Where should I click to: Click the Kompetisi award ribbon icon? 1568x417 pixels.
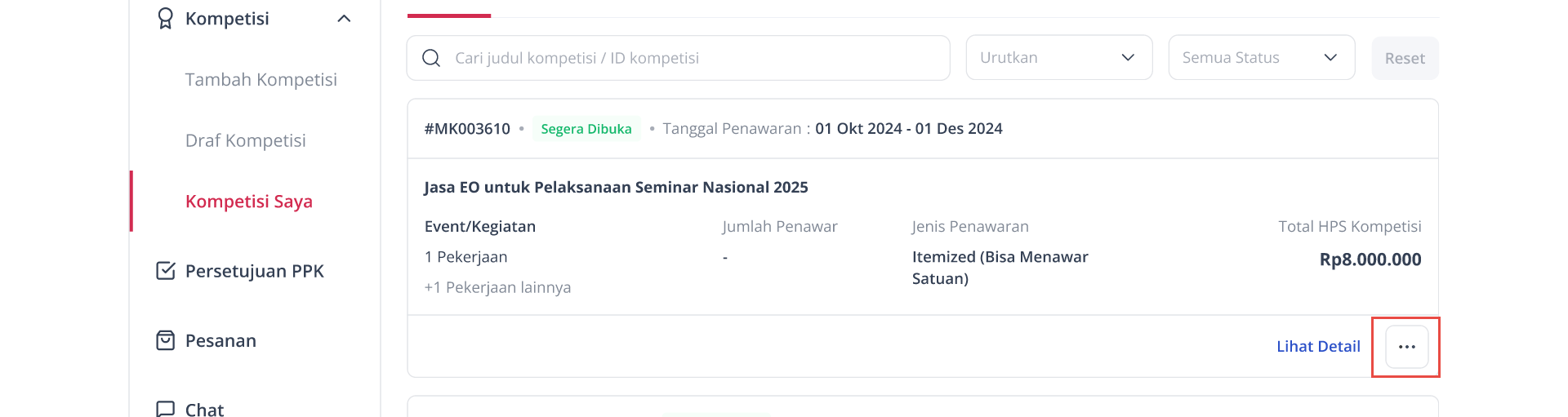pos(165,18)
